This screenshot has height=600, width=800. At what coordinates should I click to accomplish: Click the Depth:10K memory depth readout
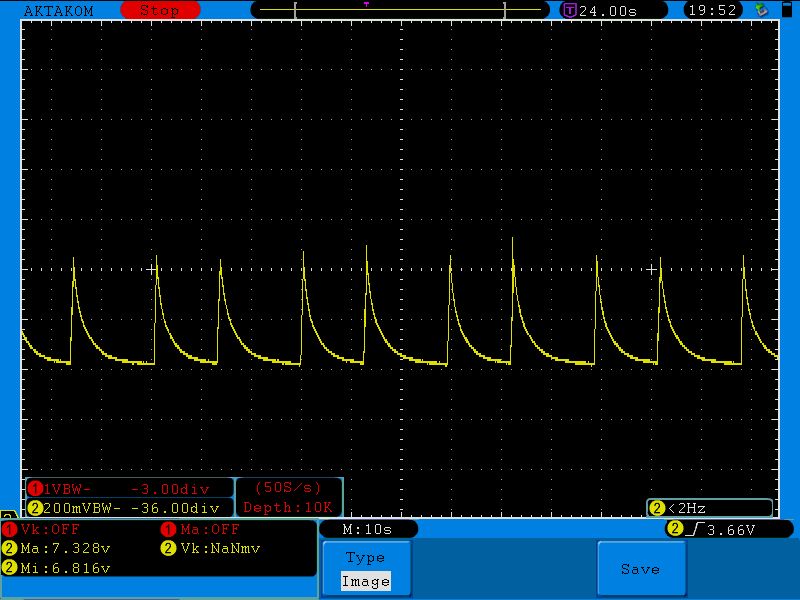tap(288, 507)
